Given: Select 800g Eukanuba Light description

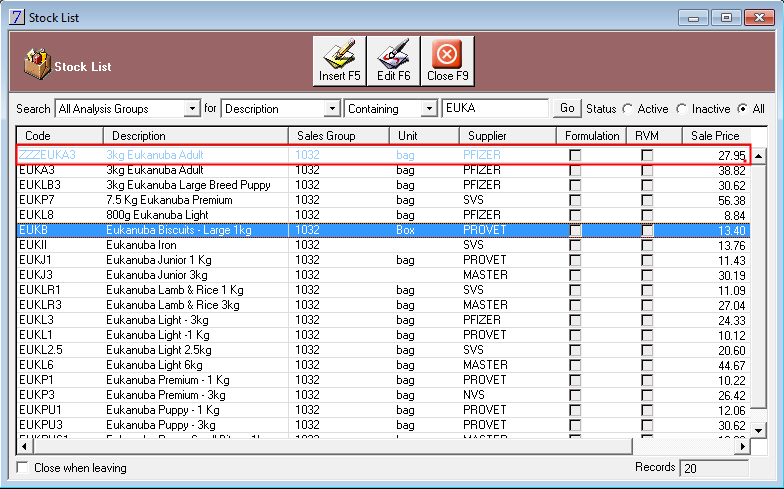Looking at the screenshot, I should point(157,215).
